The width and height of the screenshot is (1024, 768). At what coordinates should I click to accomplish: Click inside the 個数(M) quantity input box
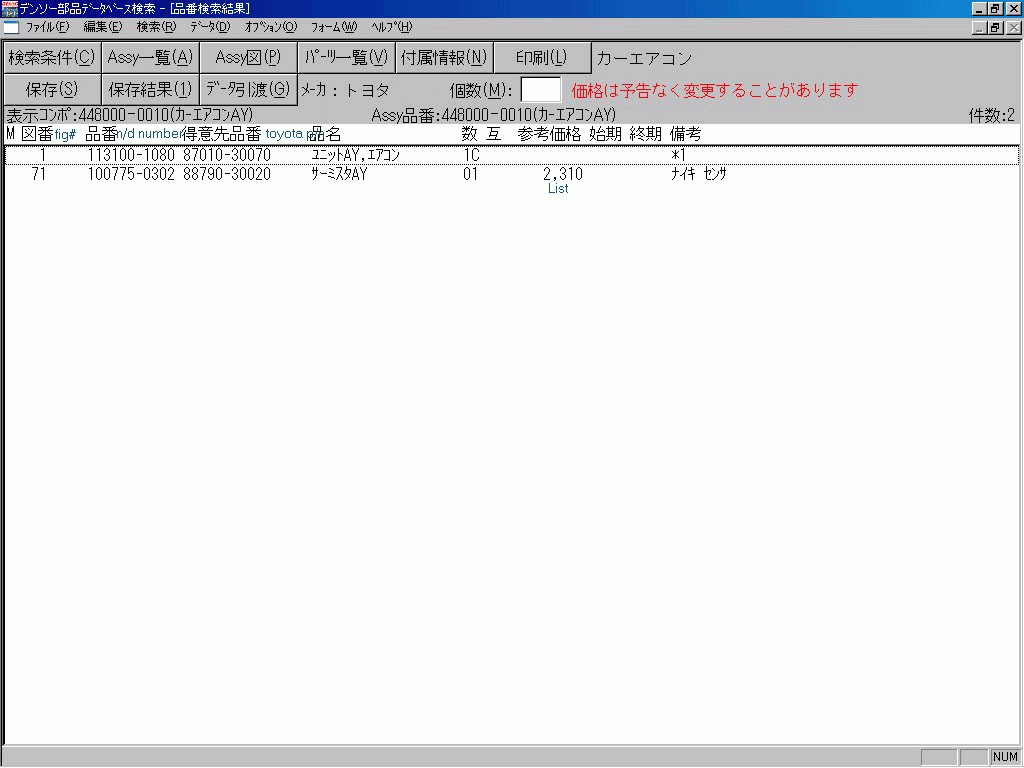[541, 89]
